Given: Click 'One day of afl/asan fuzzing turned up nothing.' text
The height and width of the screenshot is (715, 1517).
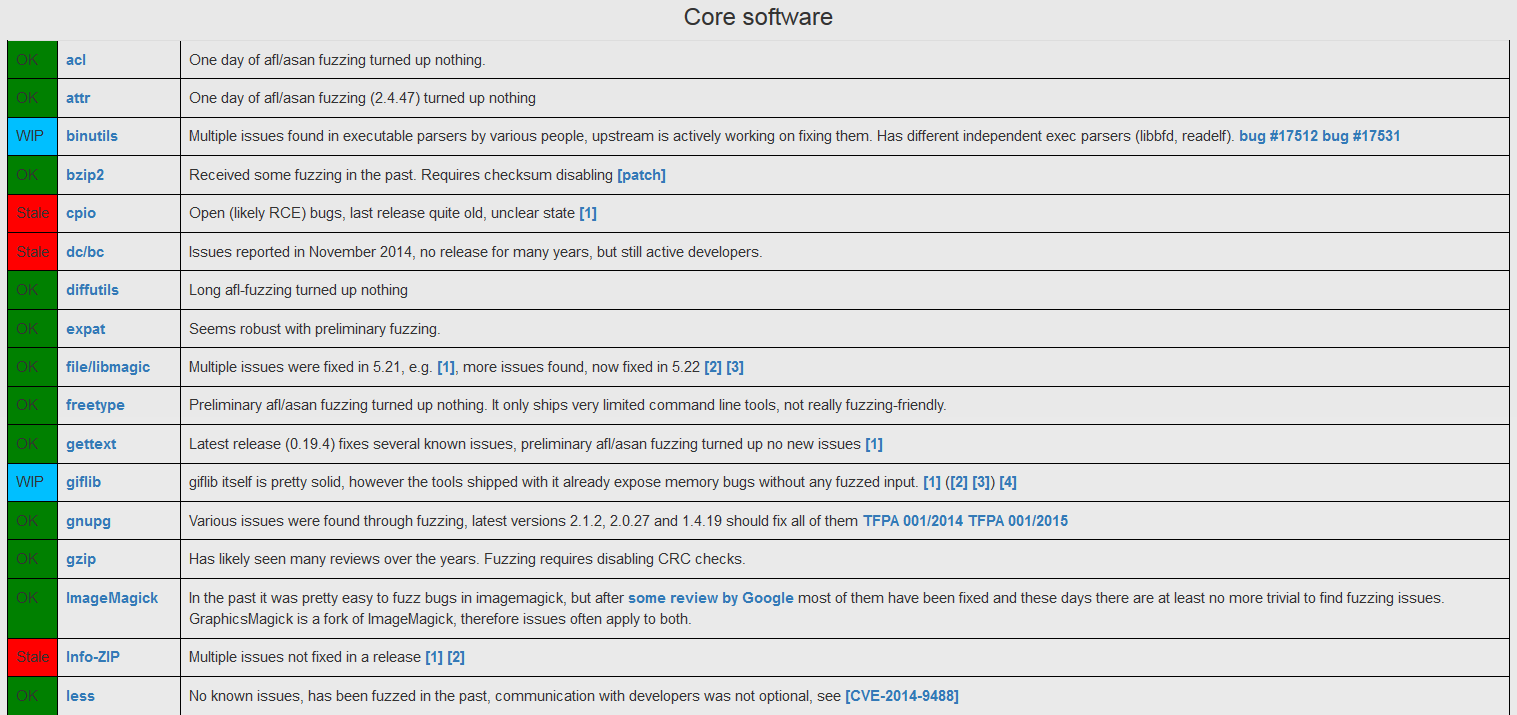Looking at the screenshot, I should (x=337, y=60).
